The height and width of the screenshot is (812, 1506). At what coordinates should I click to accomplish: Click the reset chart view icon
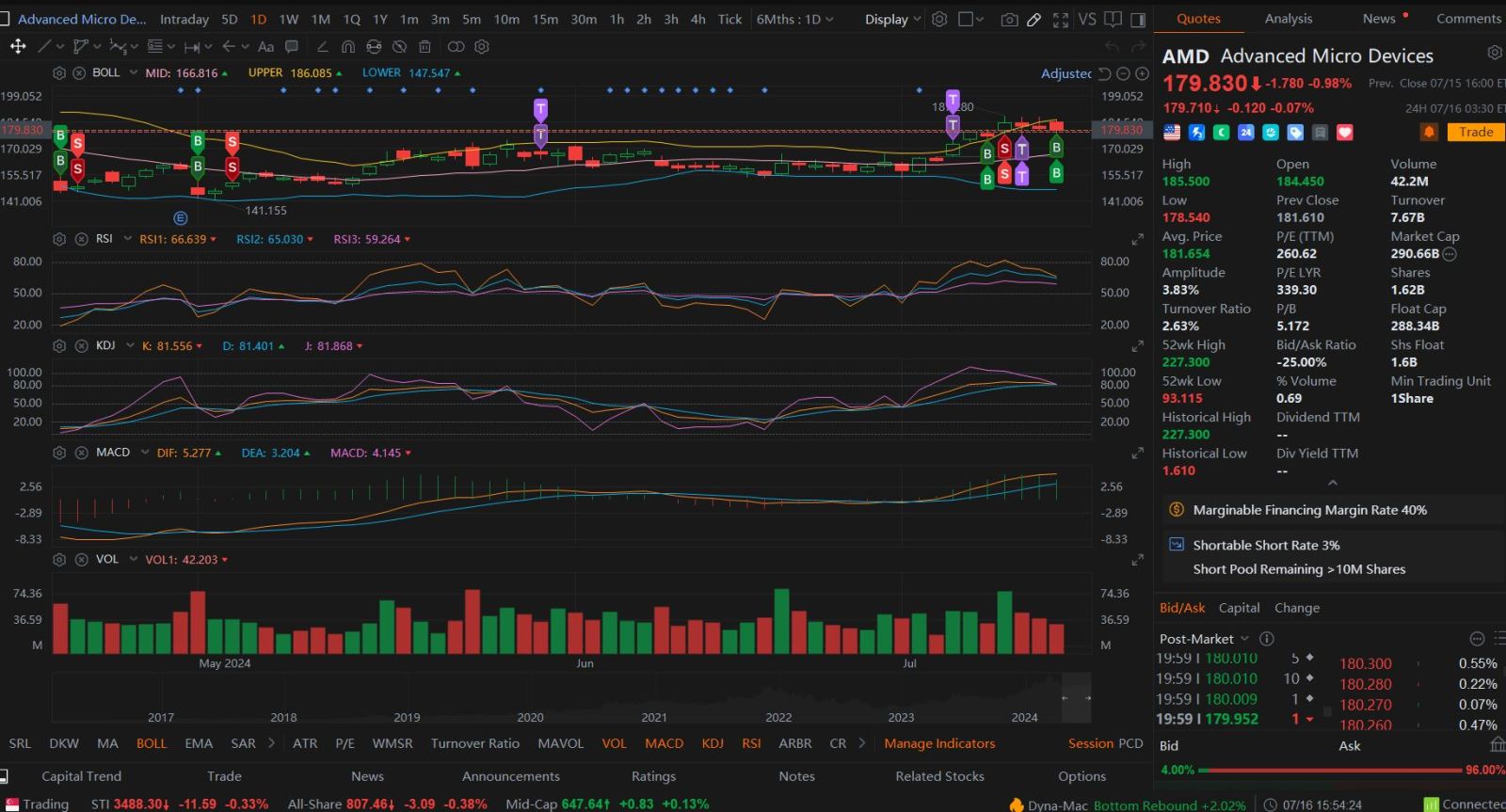pyautogui.click(x=1105, y=73)
